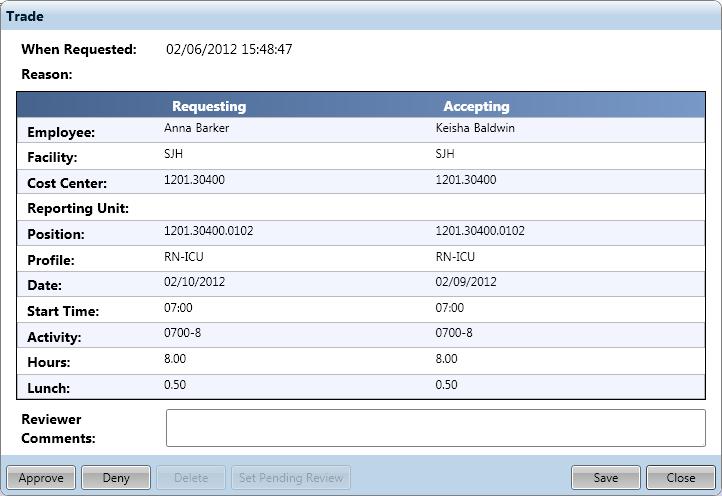Select the Anna Barker employee cell

click(197, 128)
